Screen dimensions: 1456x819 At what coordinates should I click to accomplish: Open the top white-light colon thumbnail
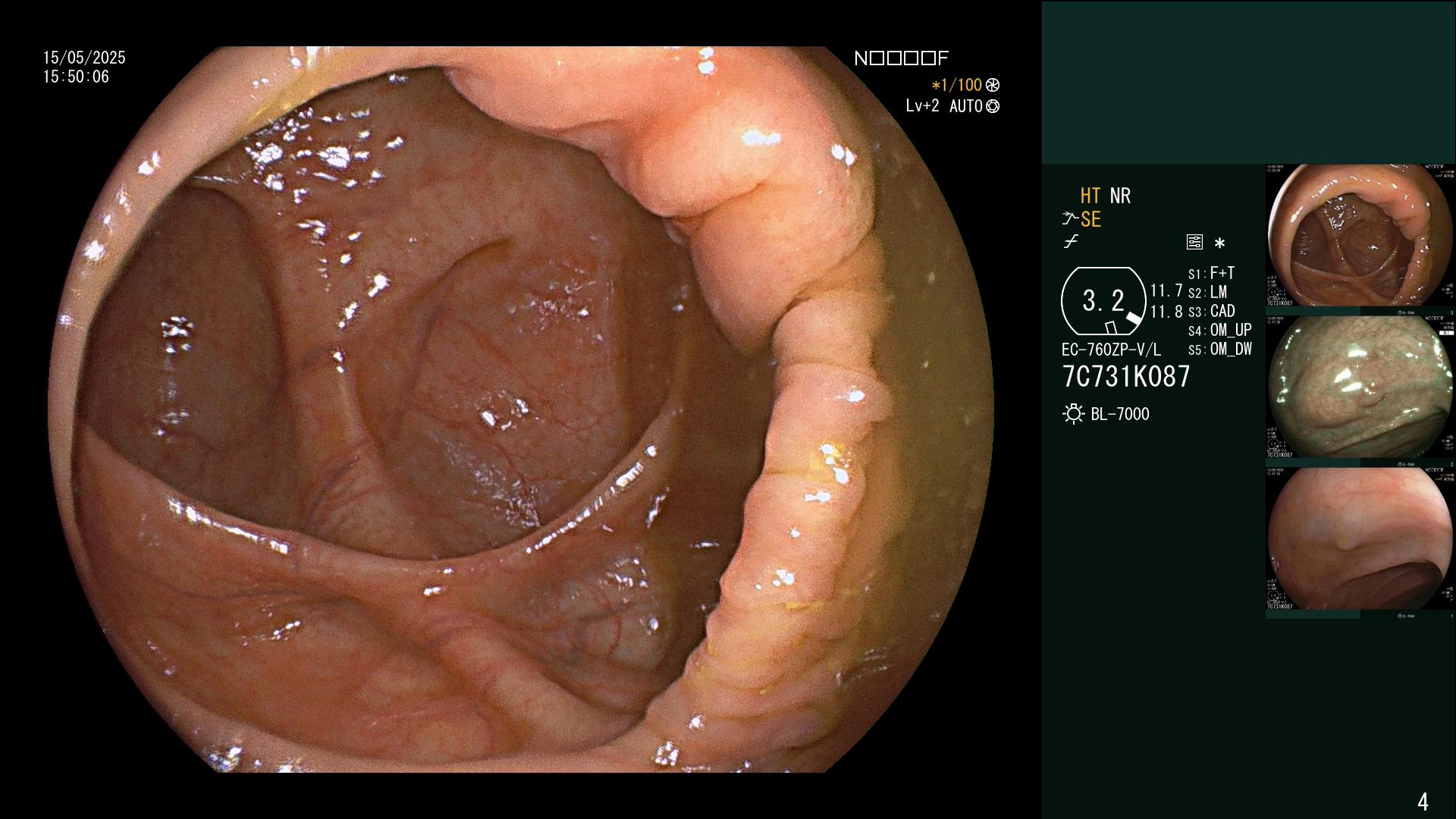pos(1360,236)
